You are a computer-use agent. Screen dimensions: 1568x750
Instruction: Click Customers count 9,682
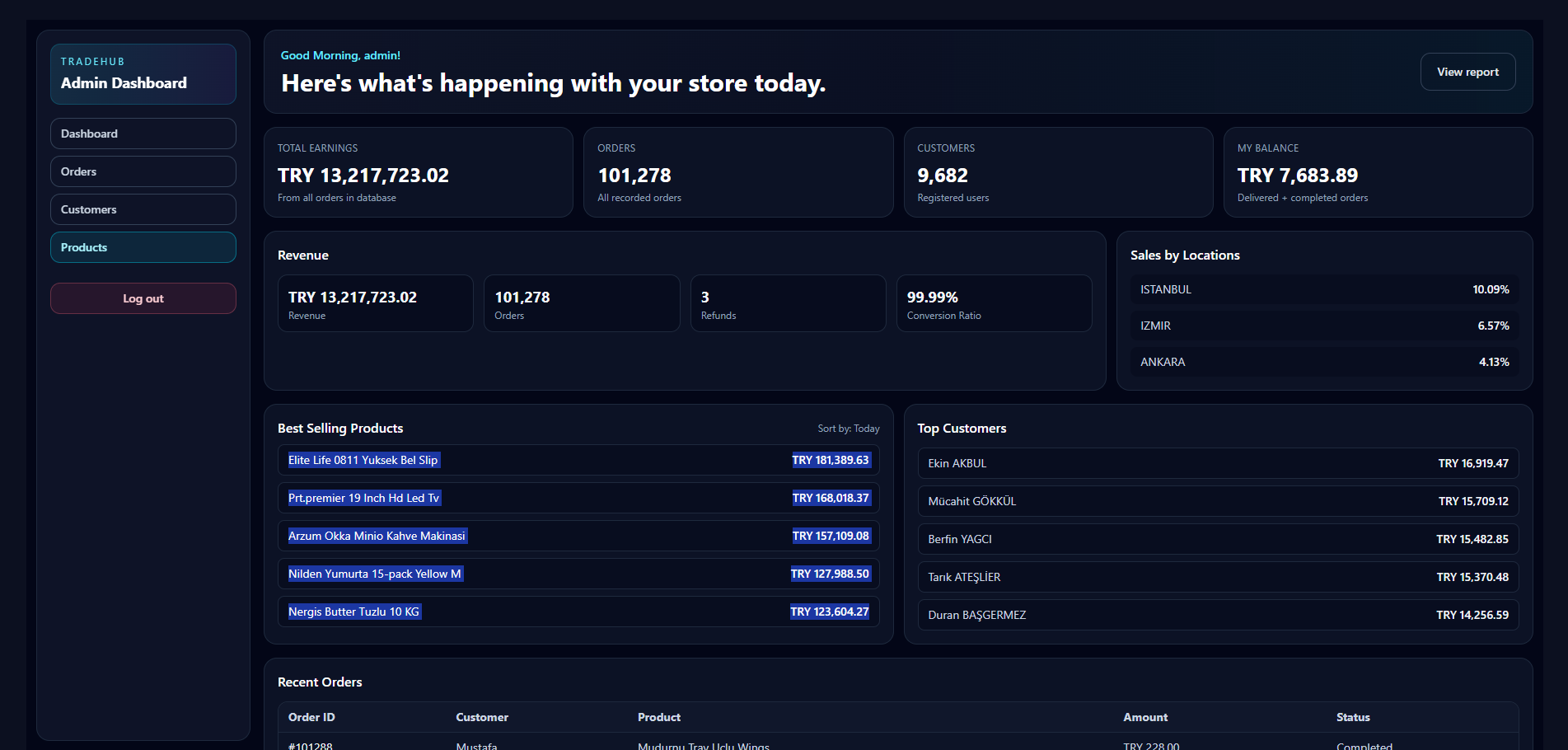pos(943,176)
